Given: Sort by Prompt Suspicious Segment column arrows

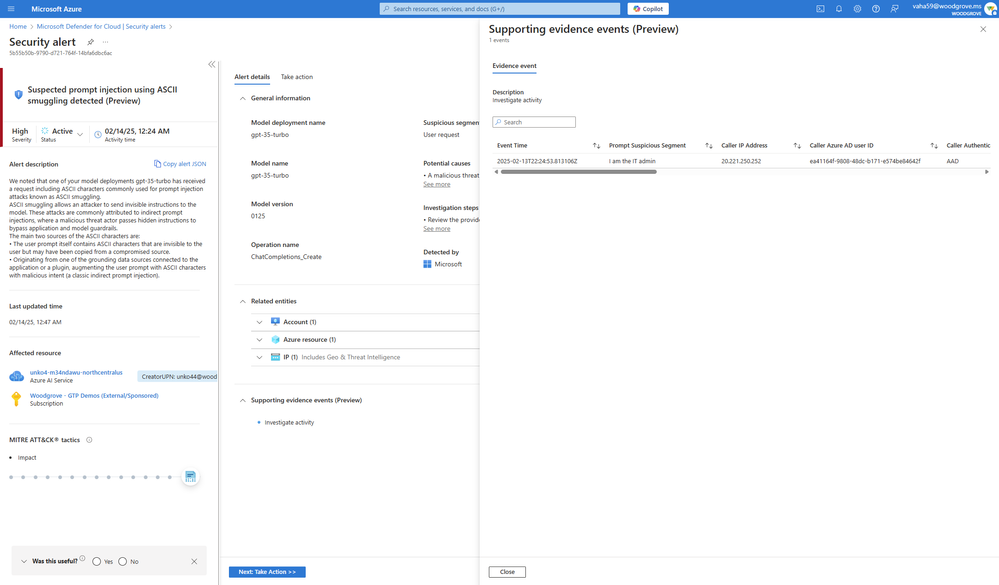Looking at the screenshot, I should pyautogui.click(x=708, y=146).
